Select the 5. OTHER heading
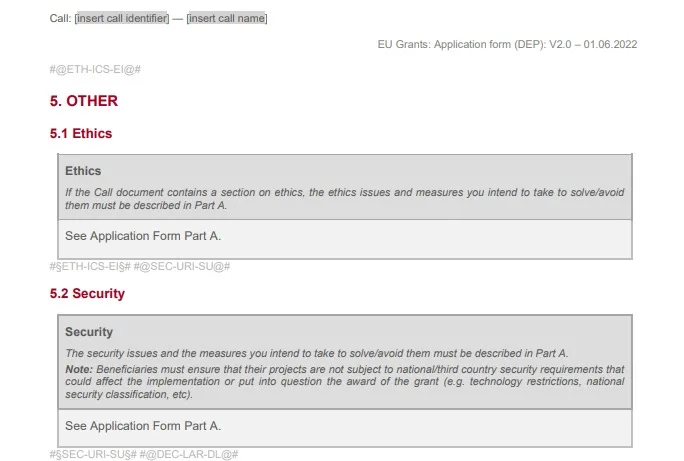The image size is (684, 461). click(x=84, y=101)
